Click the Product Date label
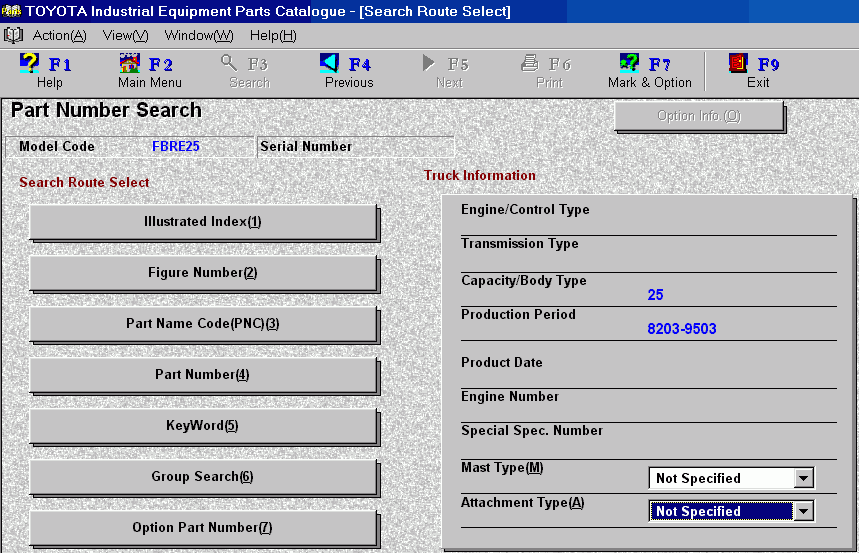Screen dimensions: 859x553 point(502,363)
